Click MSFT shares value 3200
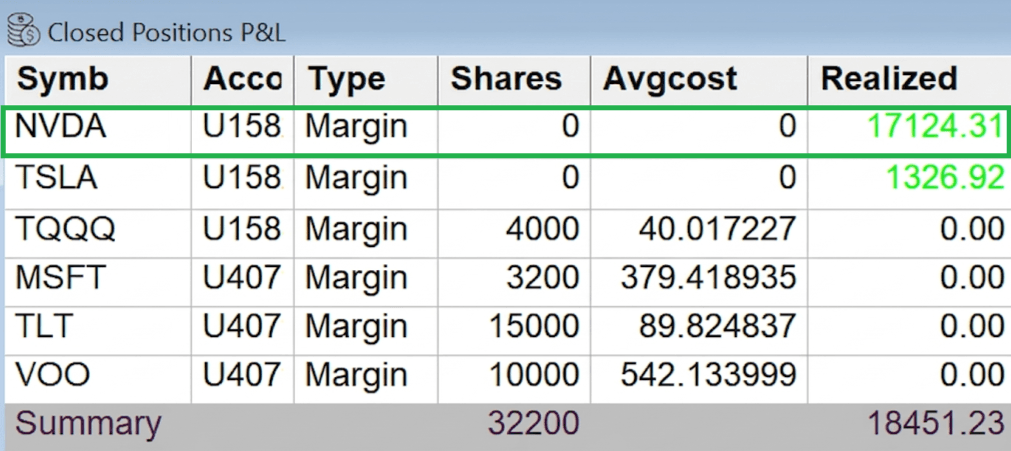Image resolution: width=1011 pixels, height=451 pixels. tap(543, 277)
